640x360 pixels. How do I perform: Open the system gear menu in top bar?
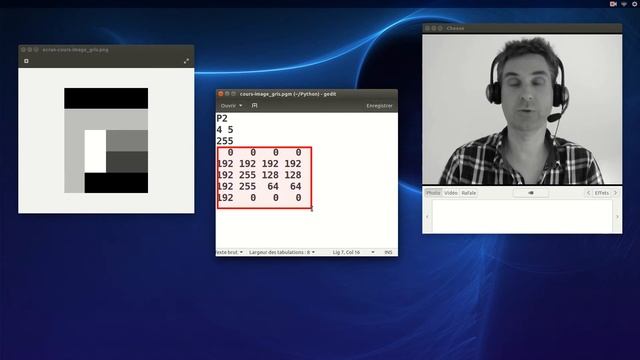point(635,4)
